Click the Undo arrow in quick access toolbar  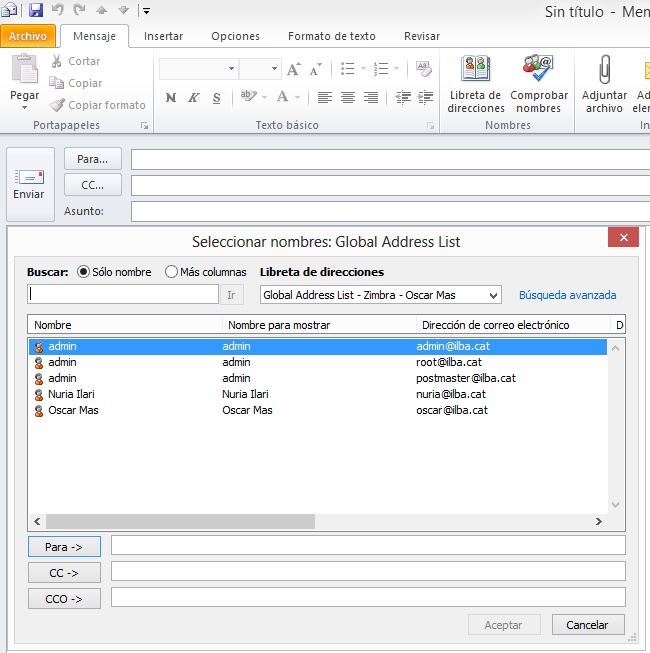pos(58,10)
